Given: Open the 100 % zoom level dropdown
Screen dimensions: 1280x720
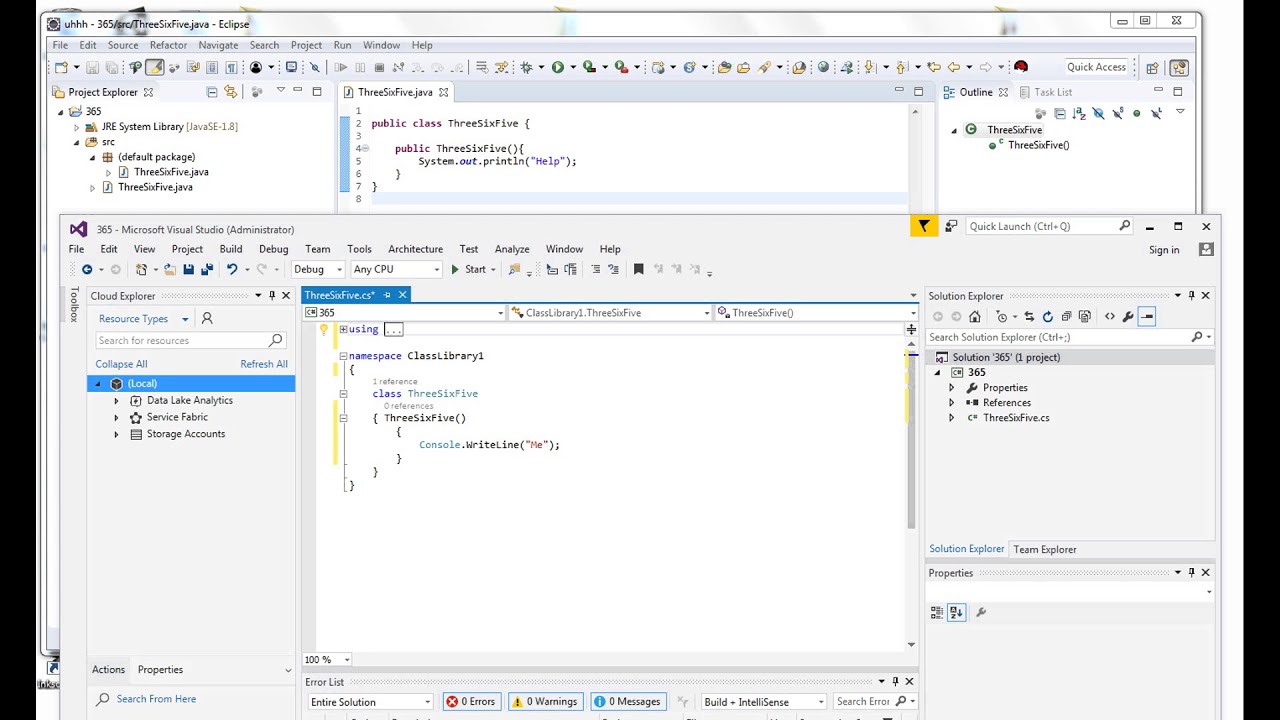Looking at the screenshot, I should [x=327, y=660].
